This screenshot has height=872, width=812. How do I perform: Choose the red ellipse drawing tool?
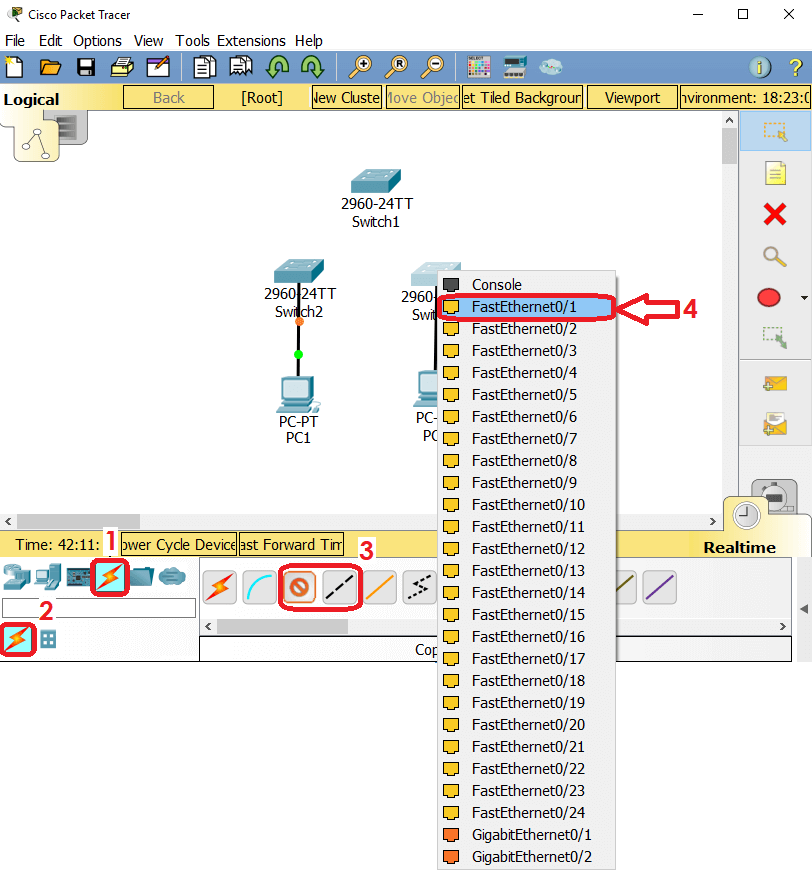pos(769,298)
